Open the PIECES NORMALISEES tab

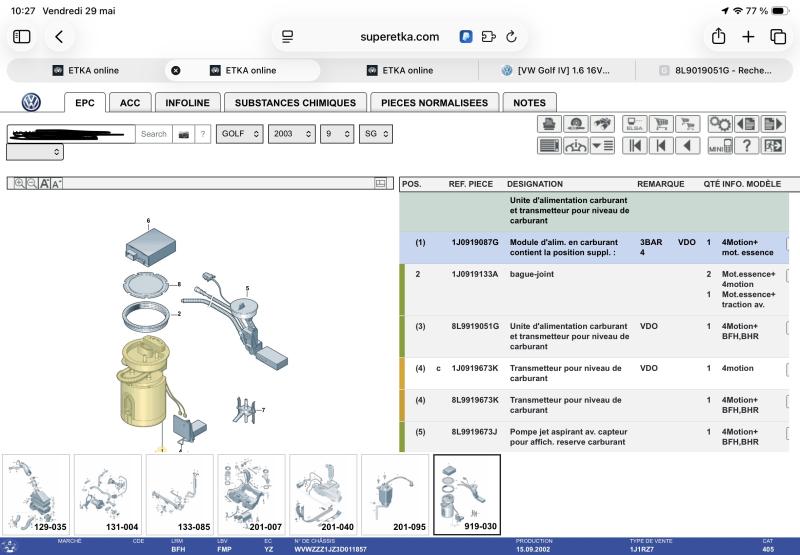coord(435,103)
